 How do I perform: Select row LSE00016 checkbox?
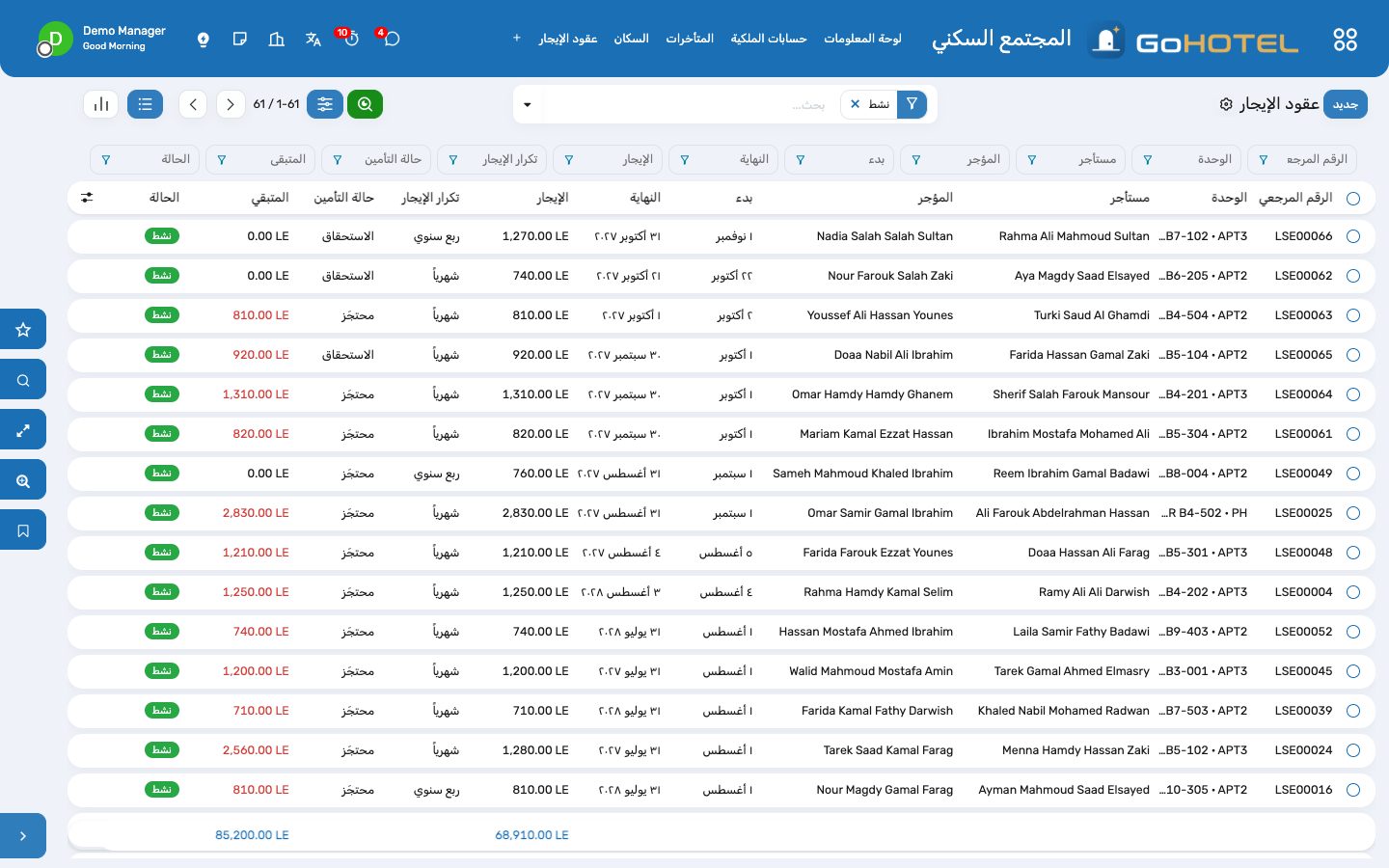1353,790
